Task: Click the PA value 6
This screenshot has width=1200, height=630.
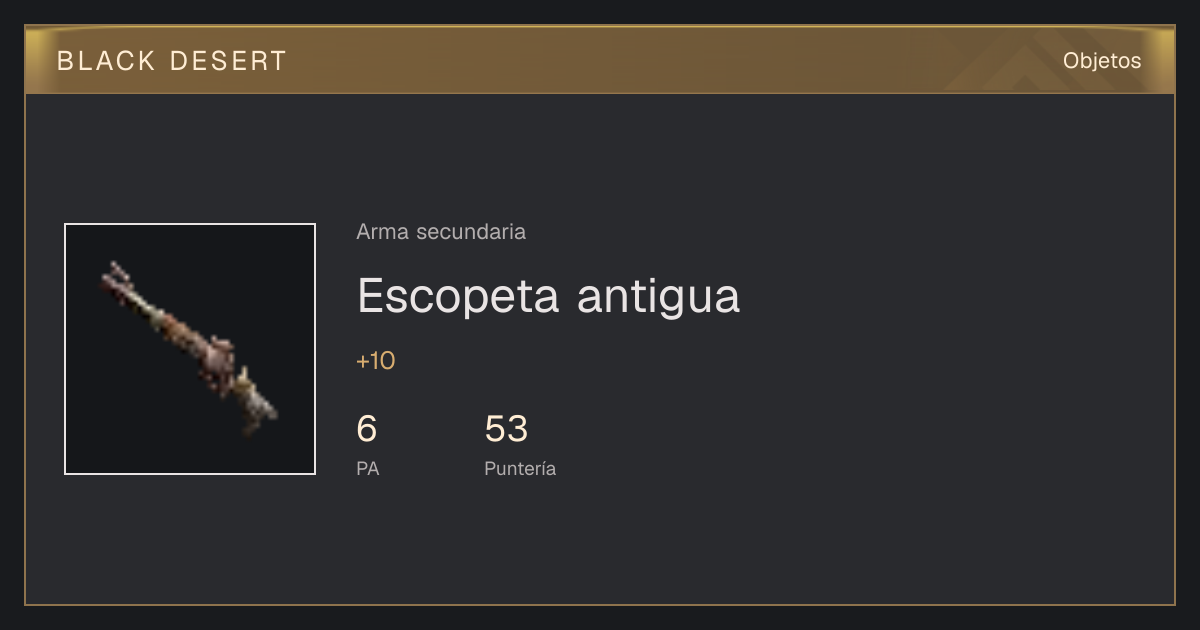Action: tap(367, 429)
